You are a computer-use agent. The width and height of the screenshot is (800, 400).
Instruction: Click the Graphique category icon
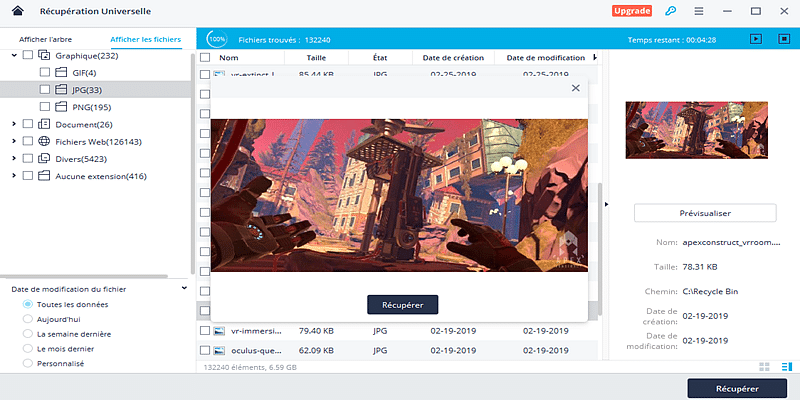click(44, 55)
